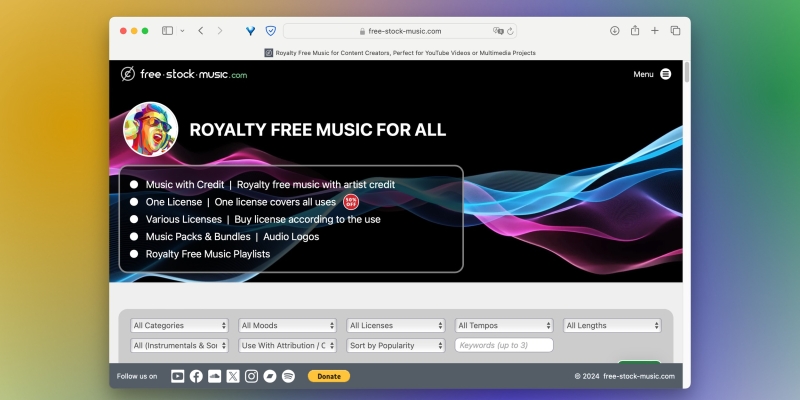Open the Instagram icon in footer
The height and width of the screenshot is (400, 800).
(252, 376)
